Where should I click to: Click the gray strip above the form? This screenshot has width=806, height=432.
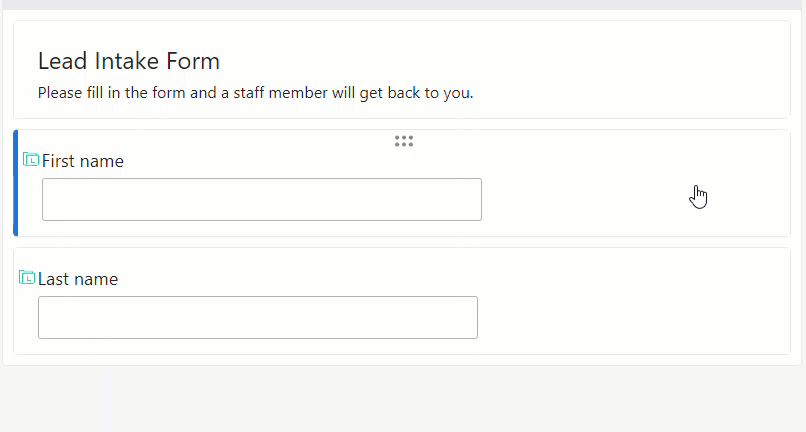pyautogui.click(x=403, y=5)
